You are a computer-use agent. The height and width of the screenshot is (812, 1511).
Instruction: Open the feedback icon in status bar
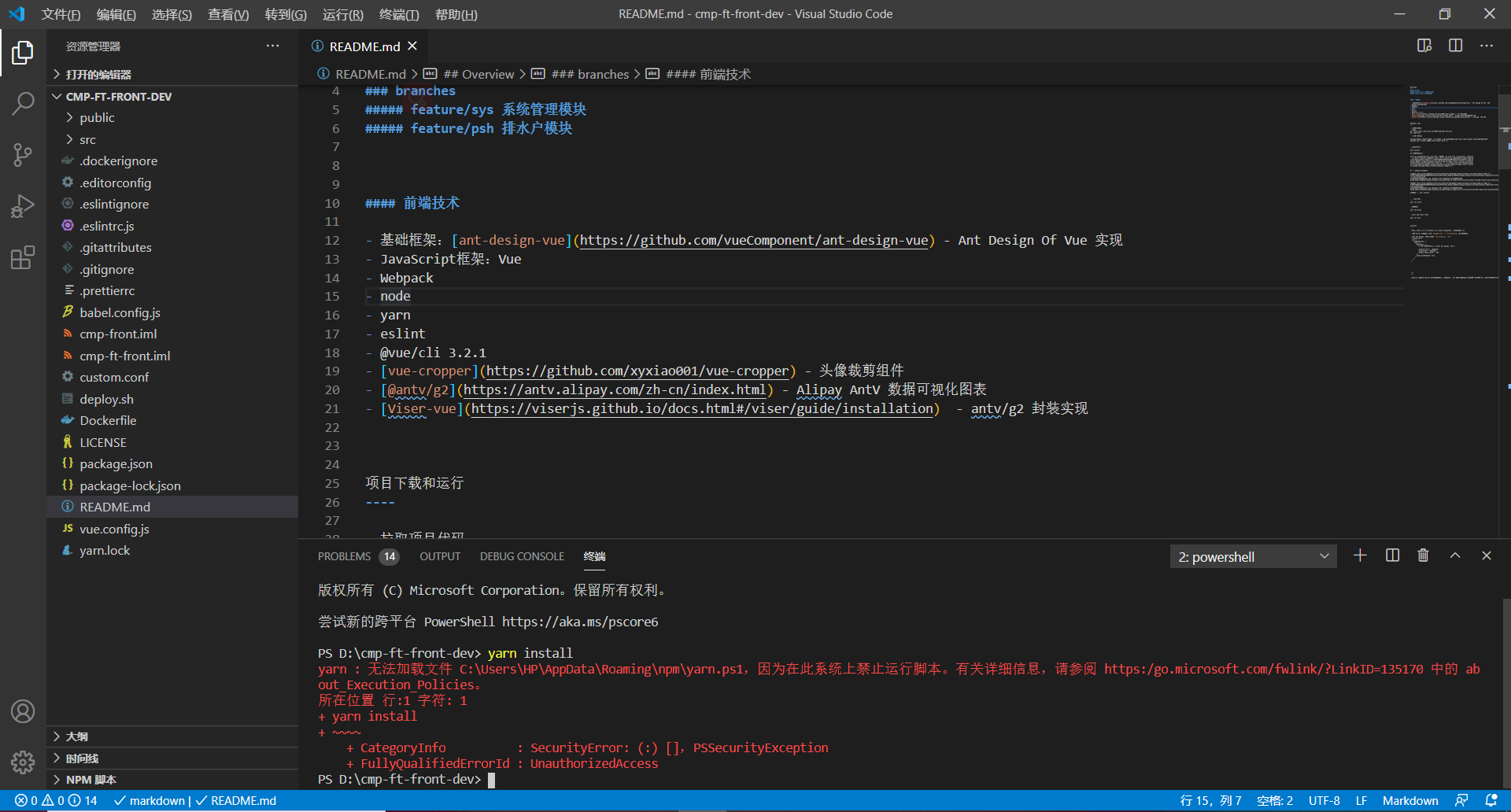pyautogui.click(x=1461, y=801)
